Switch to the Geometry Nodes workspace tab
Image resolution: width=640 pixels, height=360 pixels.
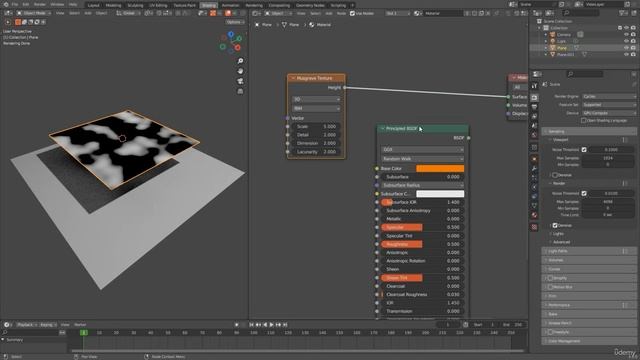click(x=310, y=5)
